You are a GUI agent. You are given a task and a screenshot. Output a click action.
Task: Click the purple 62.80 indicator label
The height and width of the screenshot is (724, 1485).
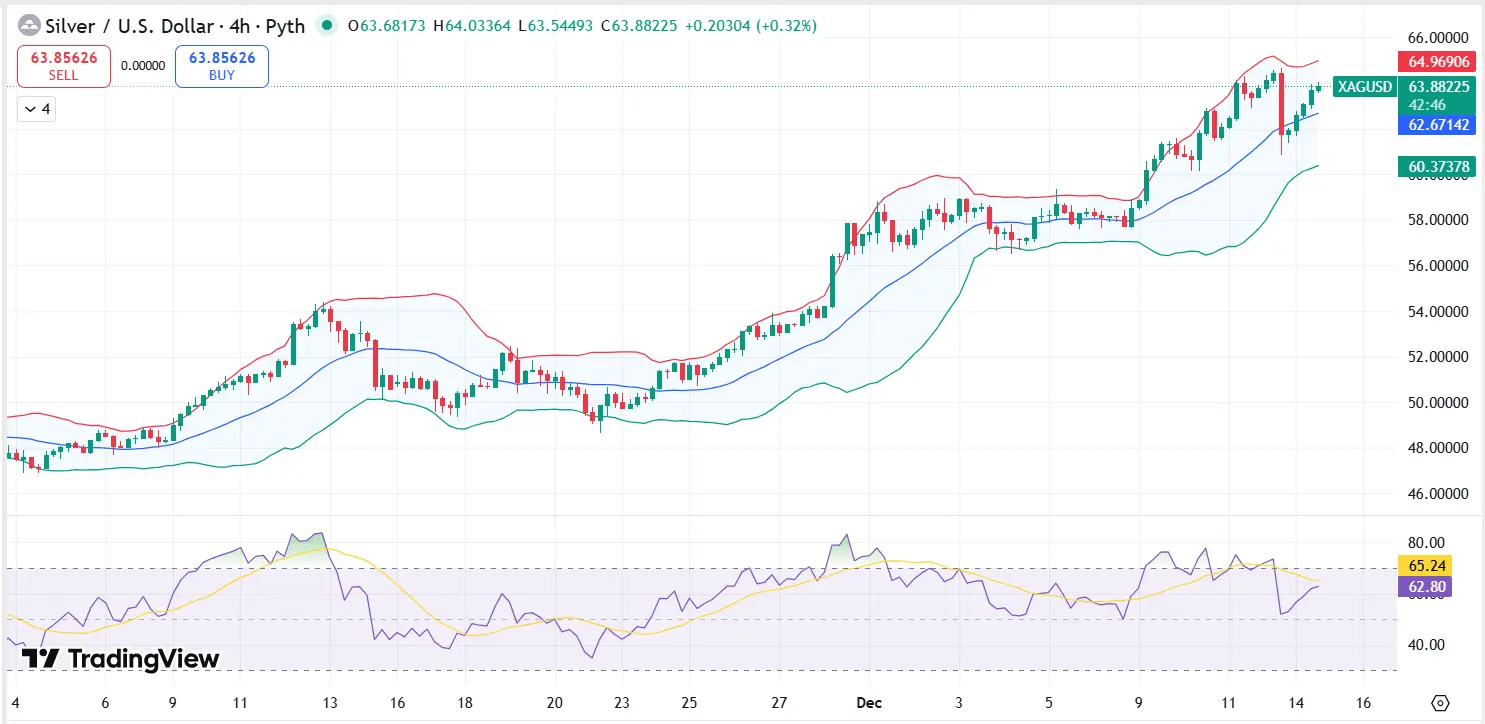[1426, 587]
